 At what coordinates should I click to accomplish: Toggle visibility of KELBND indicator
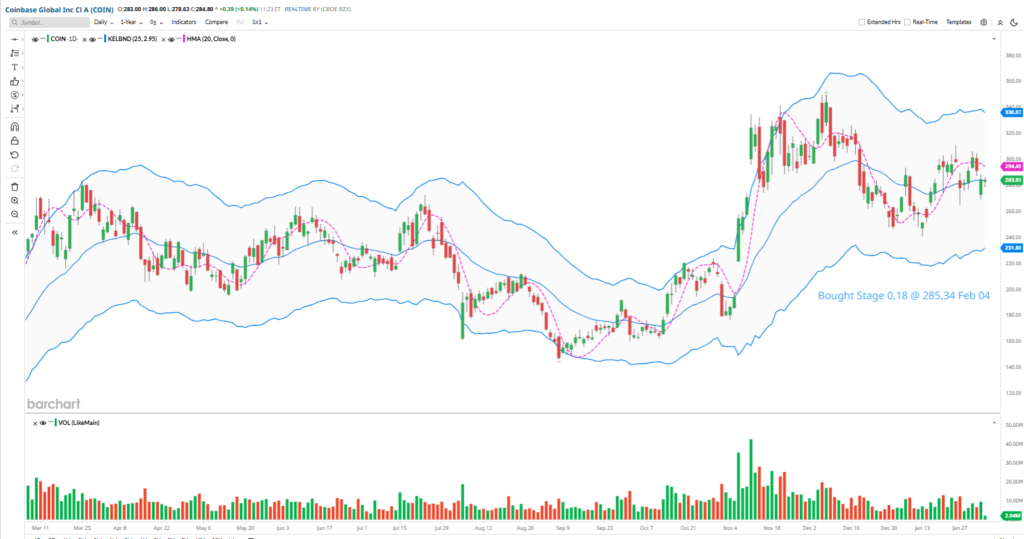(x=93, y=39)
